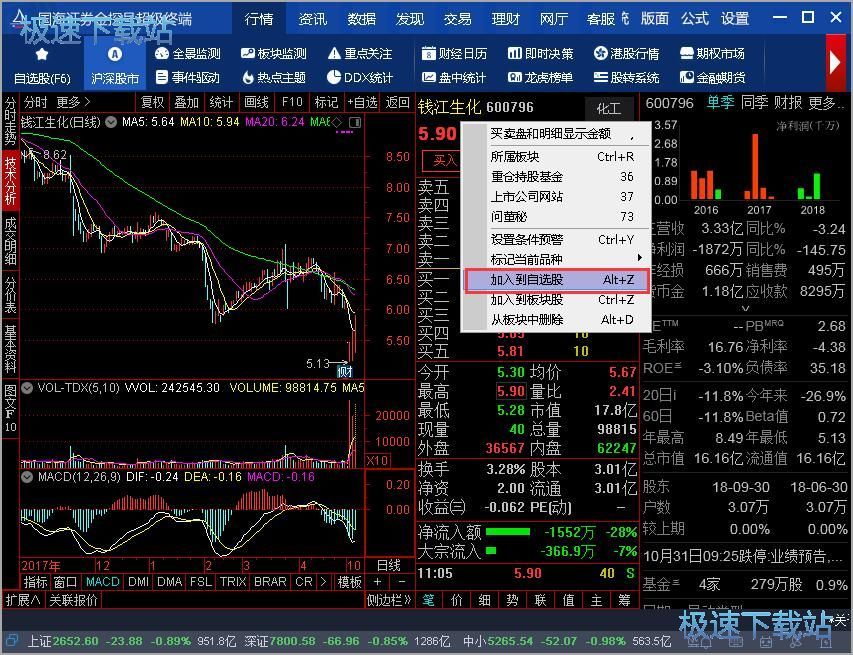Select the 同季 financial view

755,102
